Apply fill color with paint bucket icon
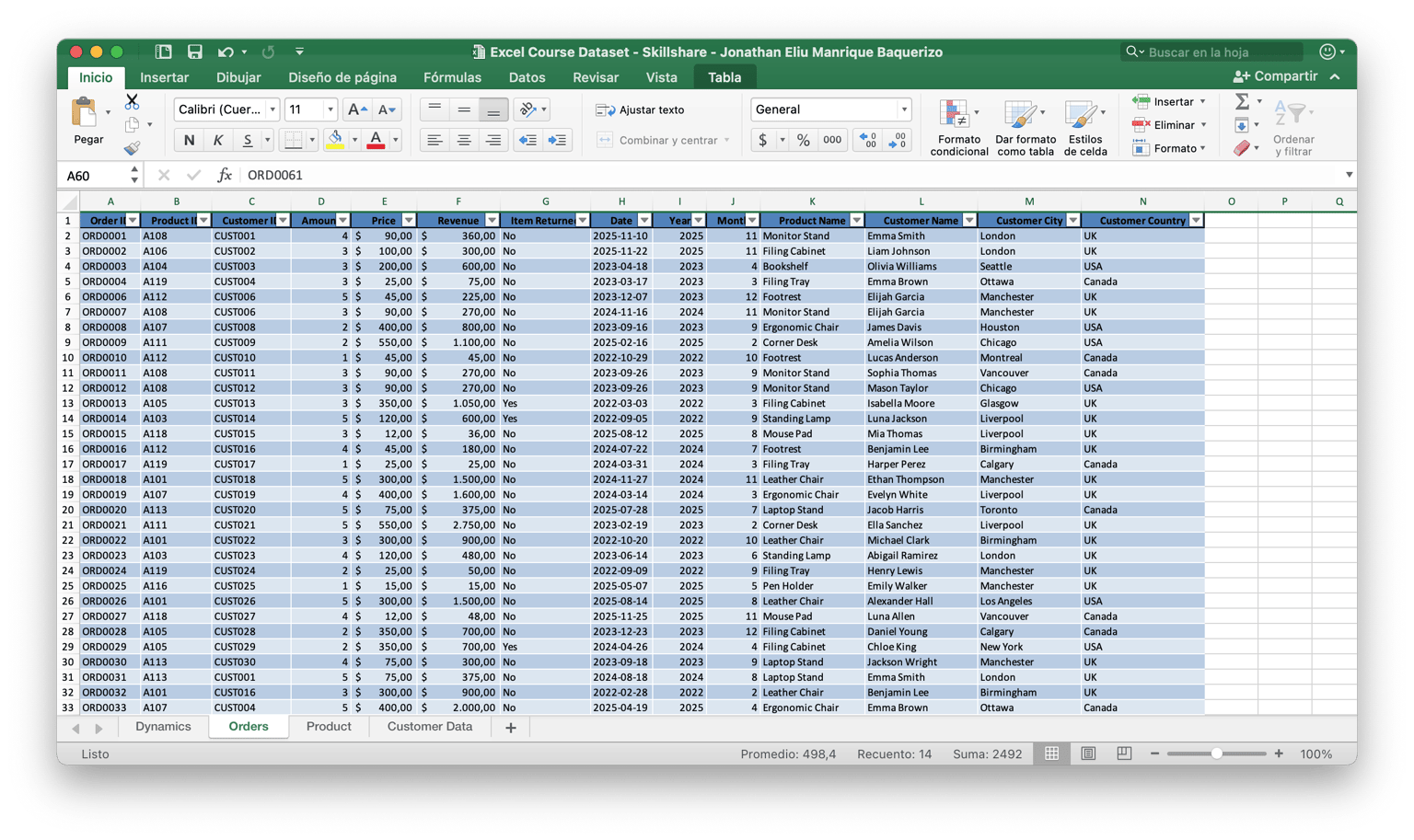Viewport: 1414px width, 840px height. tap(335, 140)
